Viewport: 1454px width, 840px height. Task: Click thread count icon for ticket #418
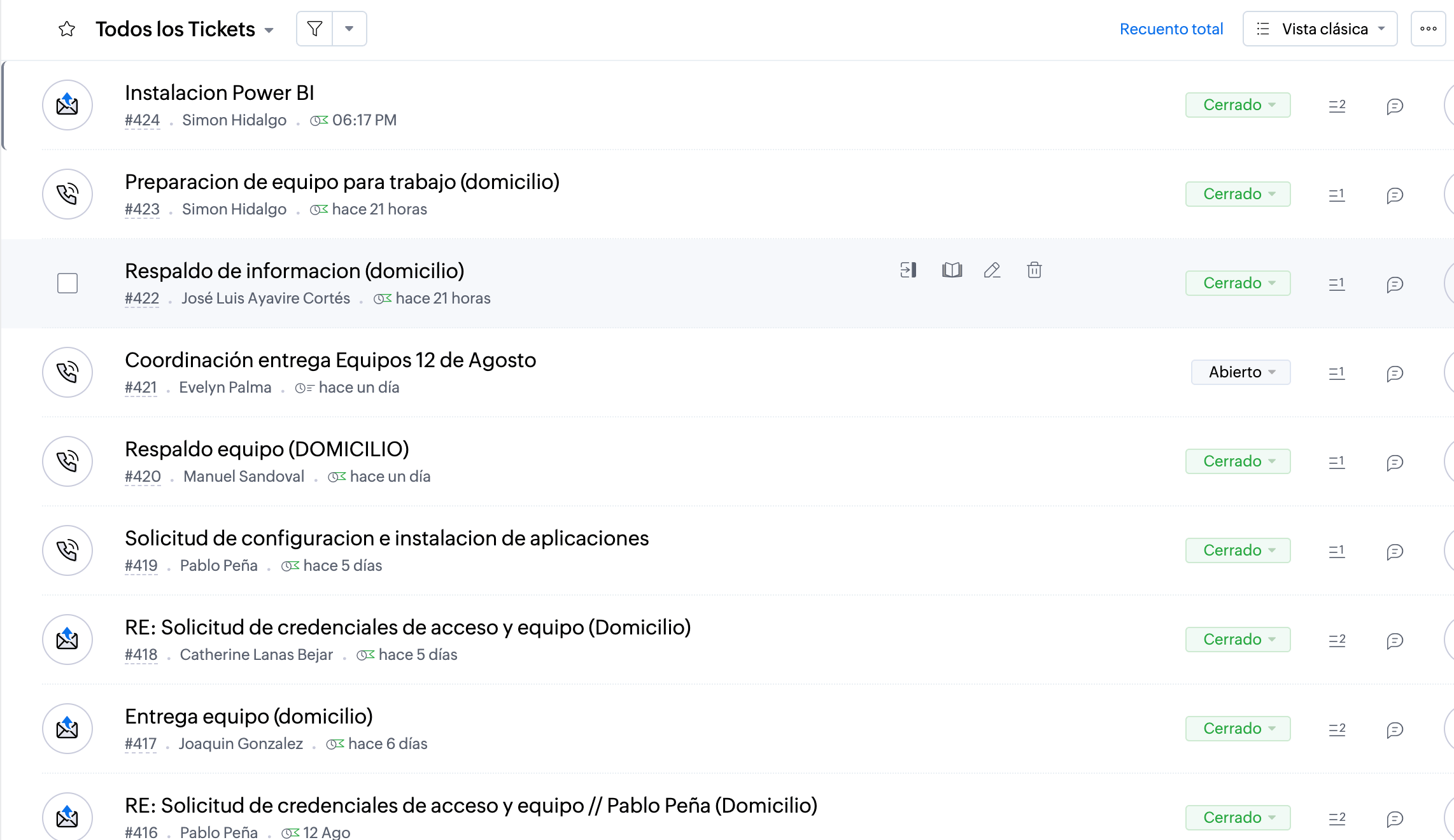pyautogui.click(x=1337, y=640)
